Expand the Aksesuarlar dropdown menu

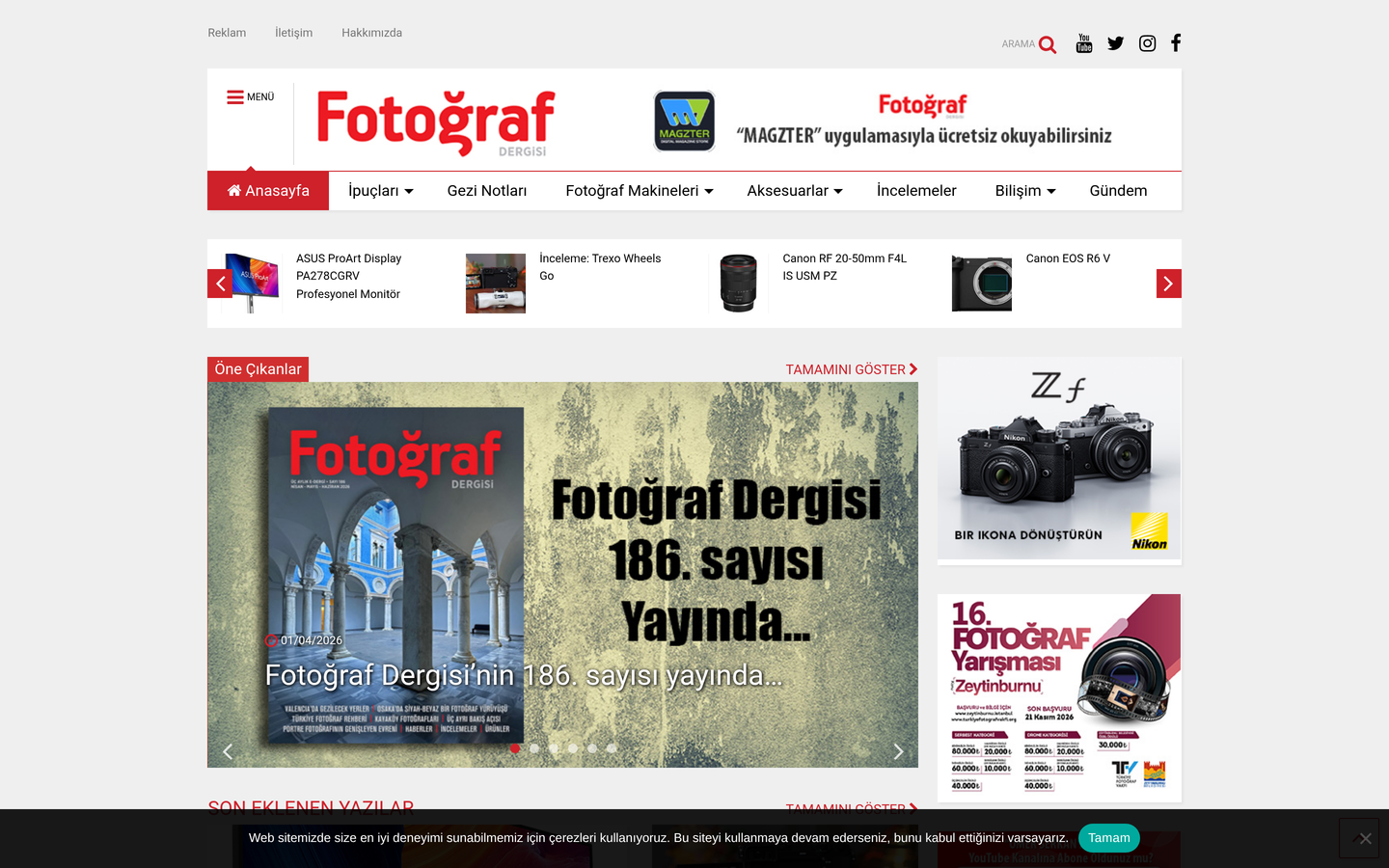[x=795, y=191]
